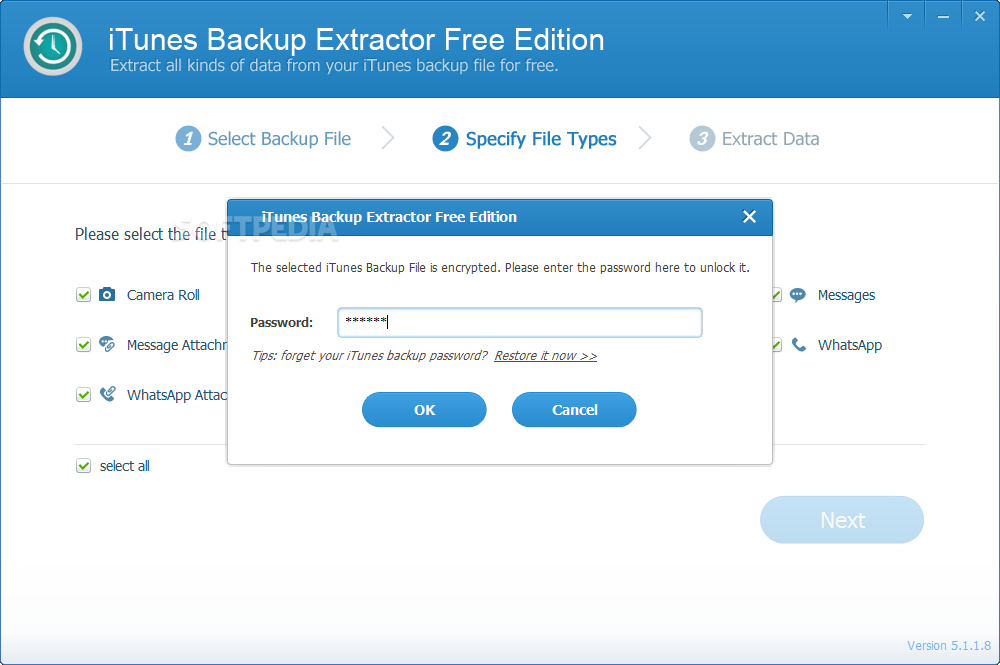Click the Version 5.1.1.8 text
Image resolution: width=1000 pixels, height=665 pixels.
(949, 645)
